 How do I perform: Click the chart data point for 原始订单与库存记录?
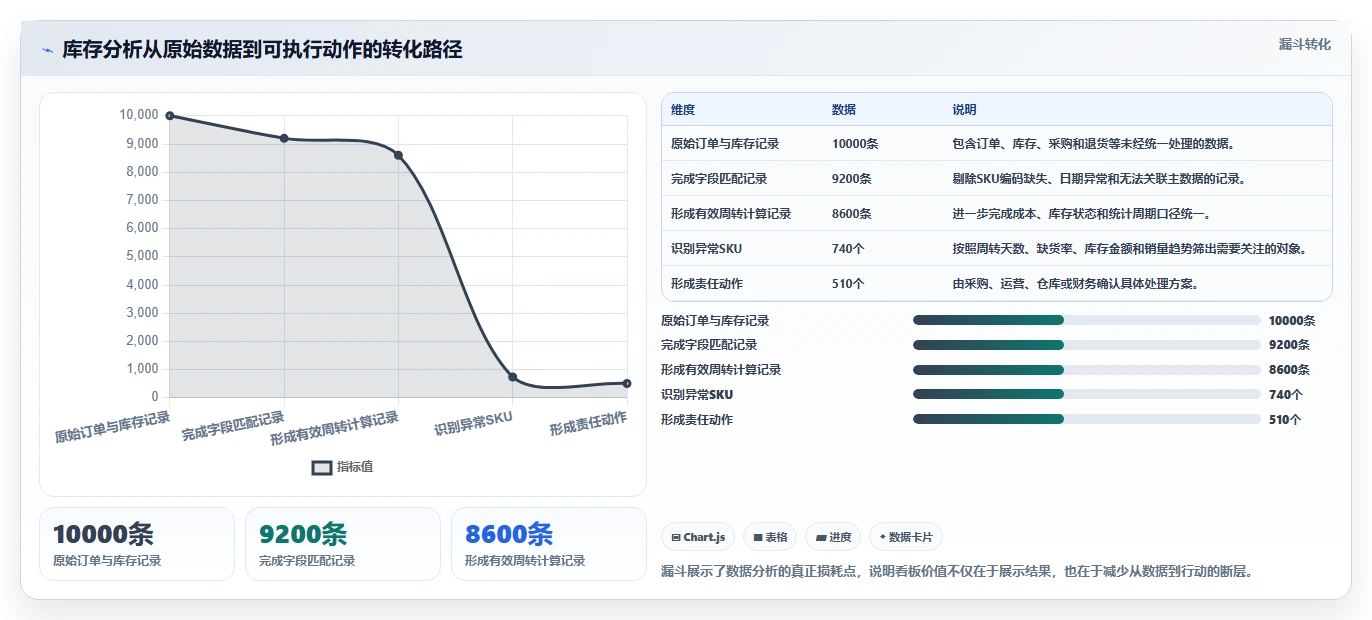click(170, 116)
